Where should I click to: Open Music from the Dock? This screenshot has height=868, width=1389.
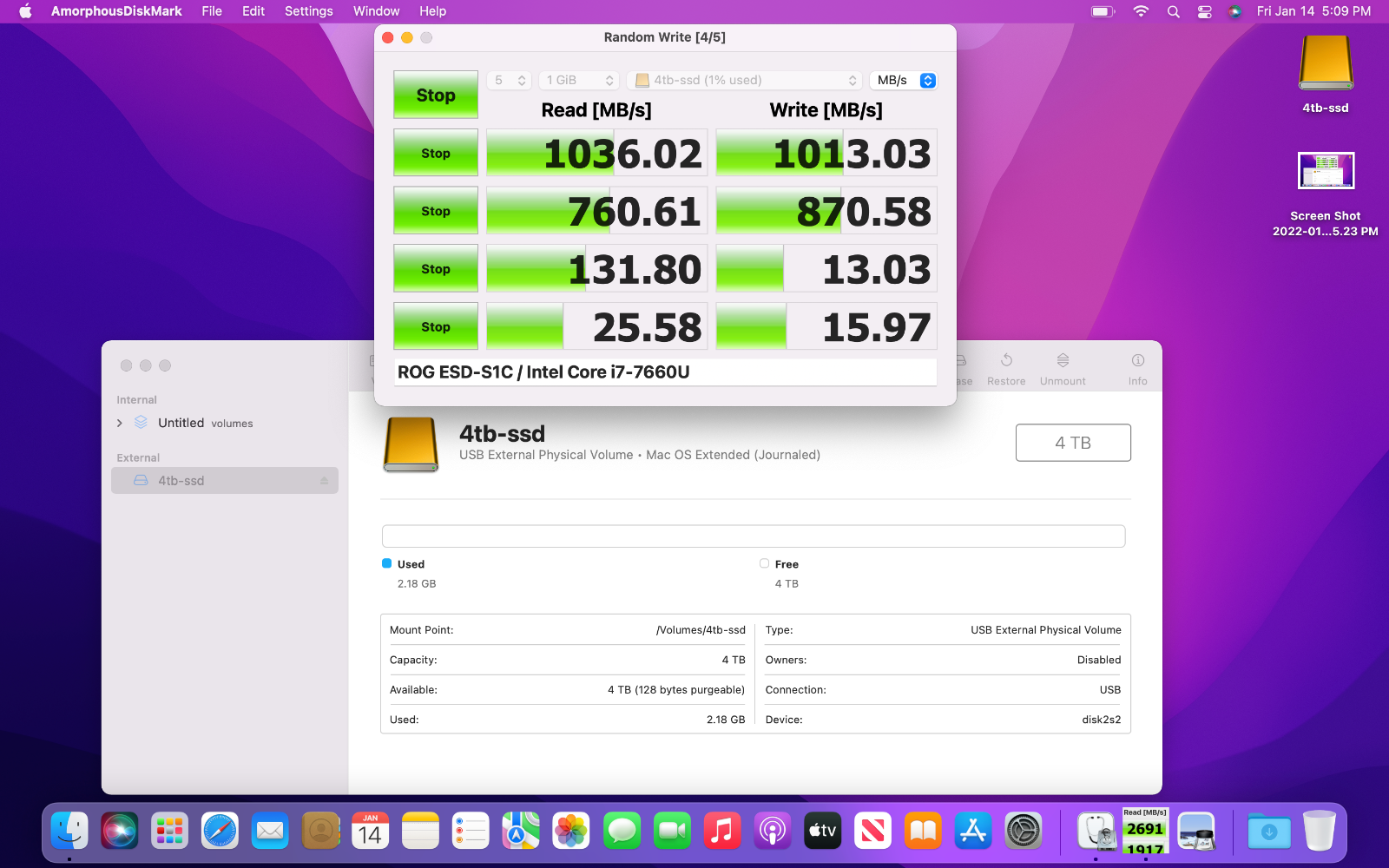click(x=722, y=832)
